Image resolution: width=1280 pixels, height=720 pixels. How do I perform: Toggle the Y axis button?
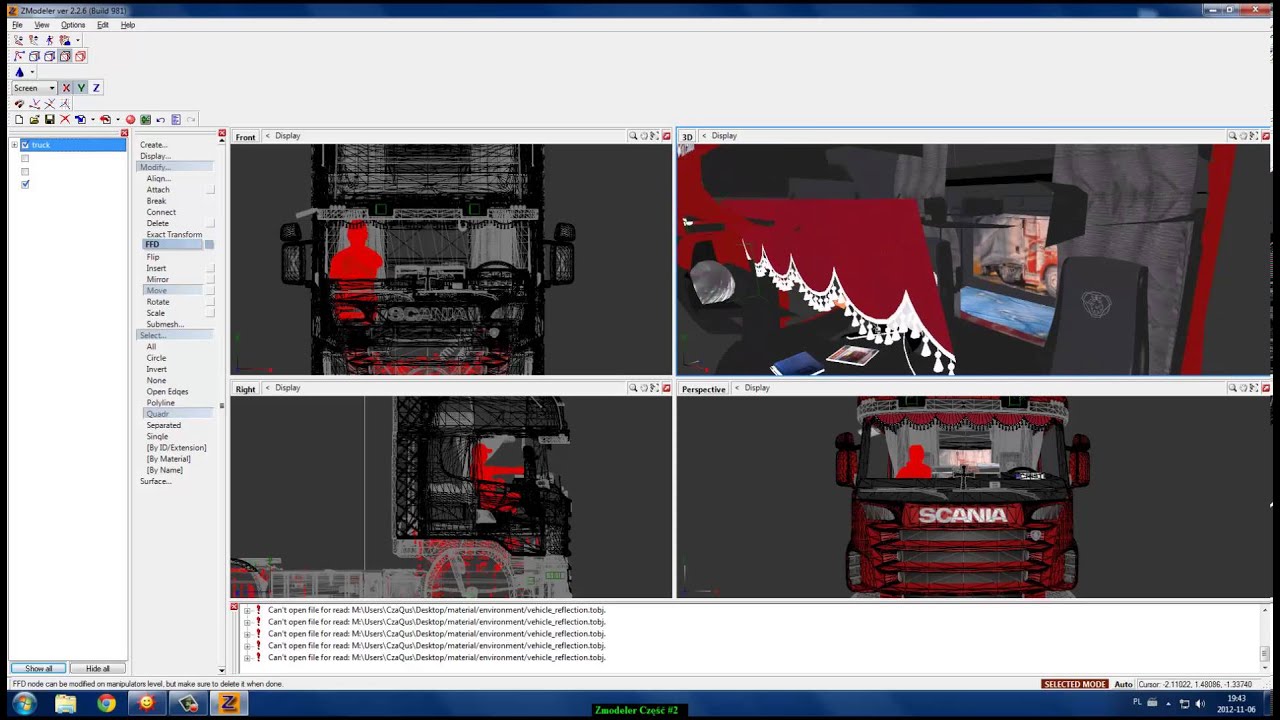pos(81,88)
